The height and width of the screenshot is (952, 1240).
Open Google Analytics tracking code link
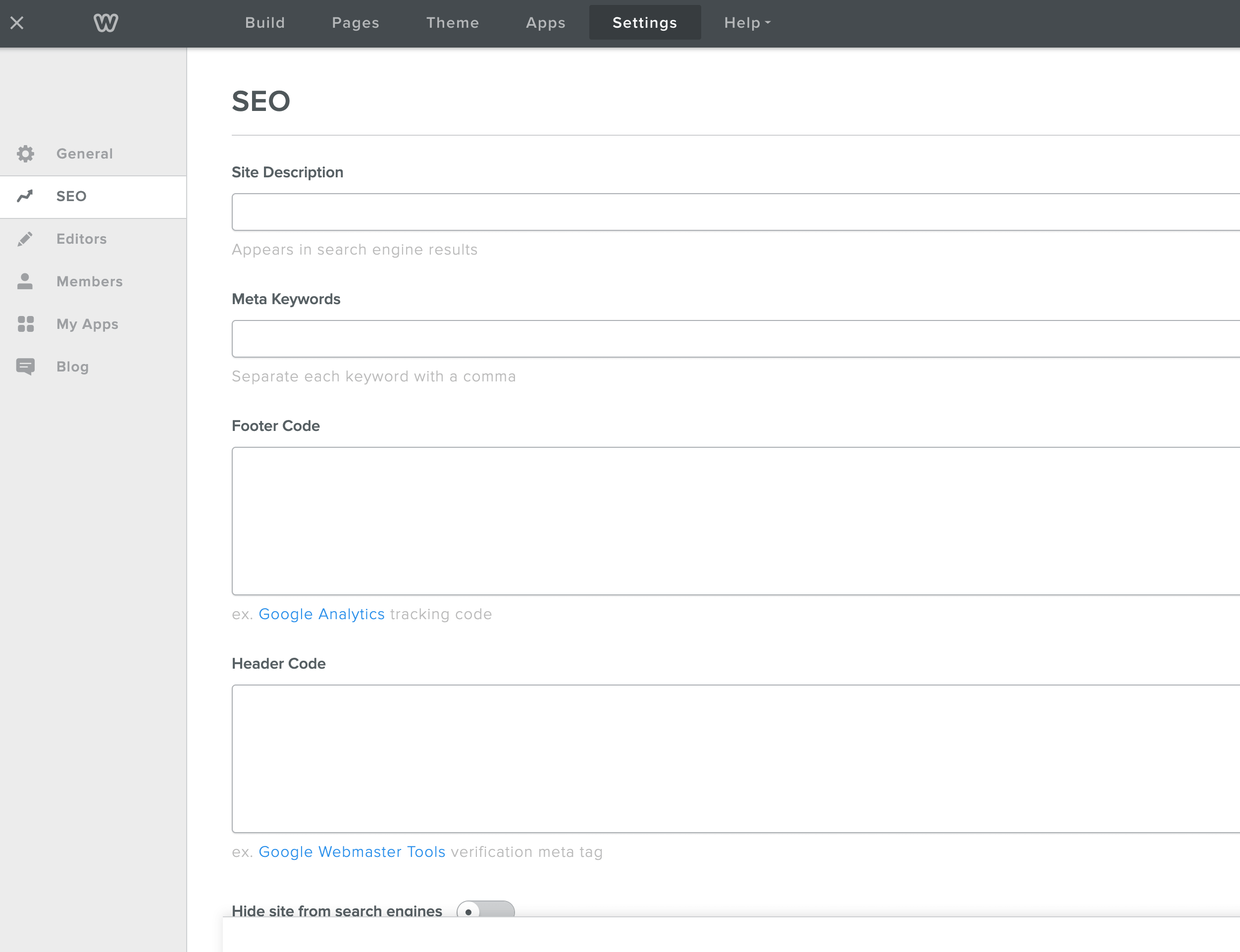click(321, 614)
